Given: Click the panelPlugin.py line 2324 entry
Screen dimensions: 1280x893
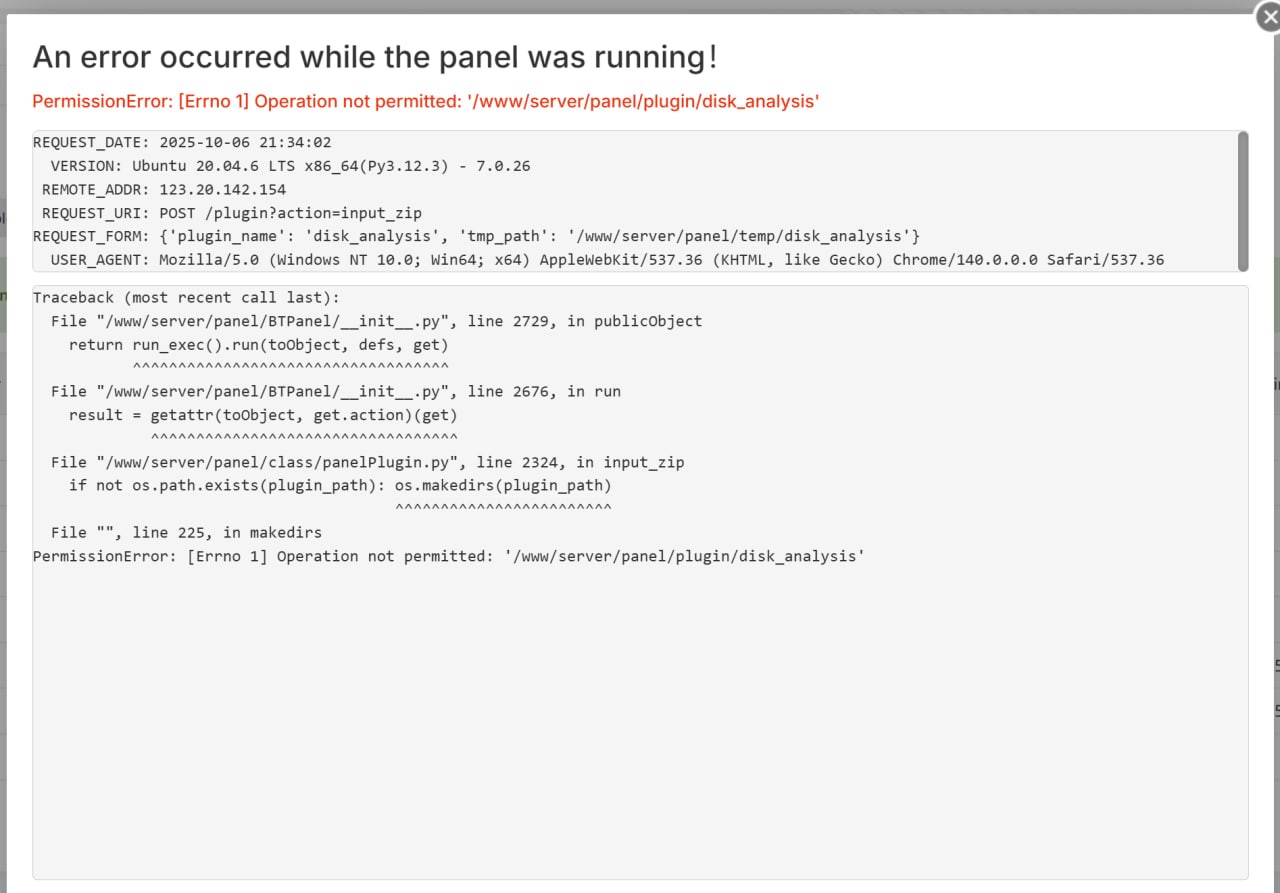Looking at the screenshot, I should [x=367, y=462].
